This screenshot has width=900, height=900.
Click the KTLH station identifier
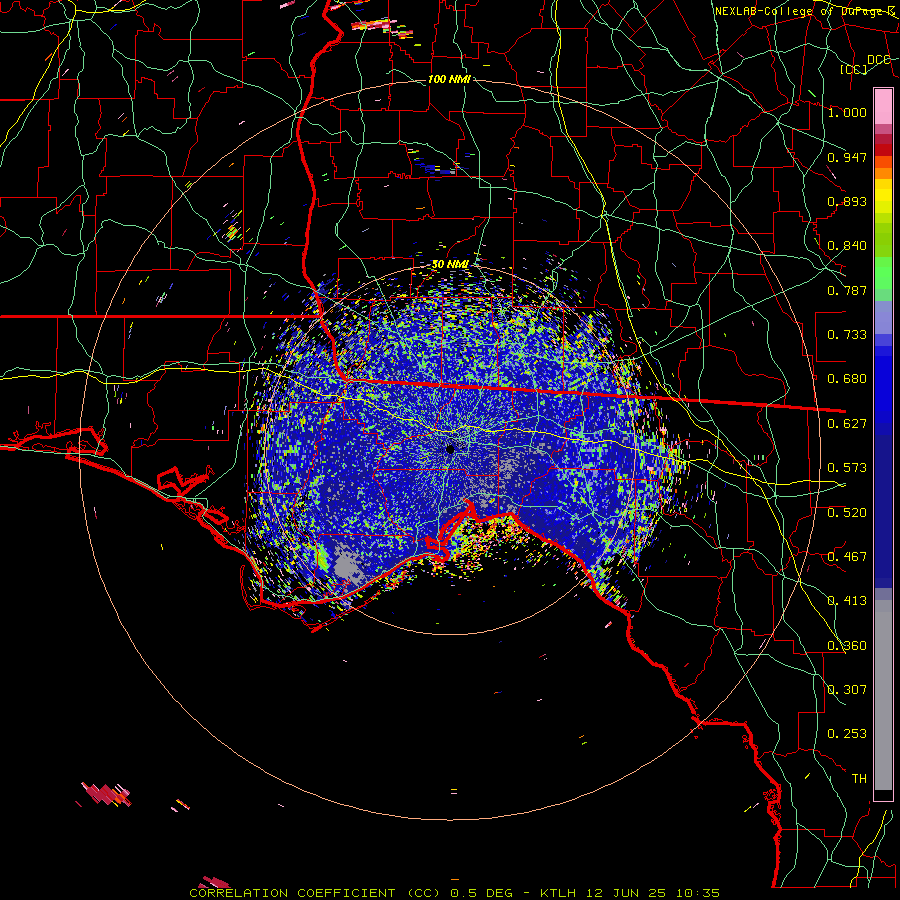tap(558, 893)
